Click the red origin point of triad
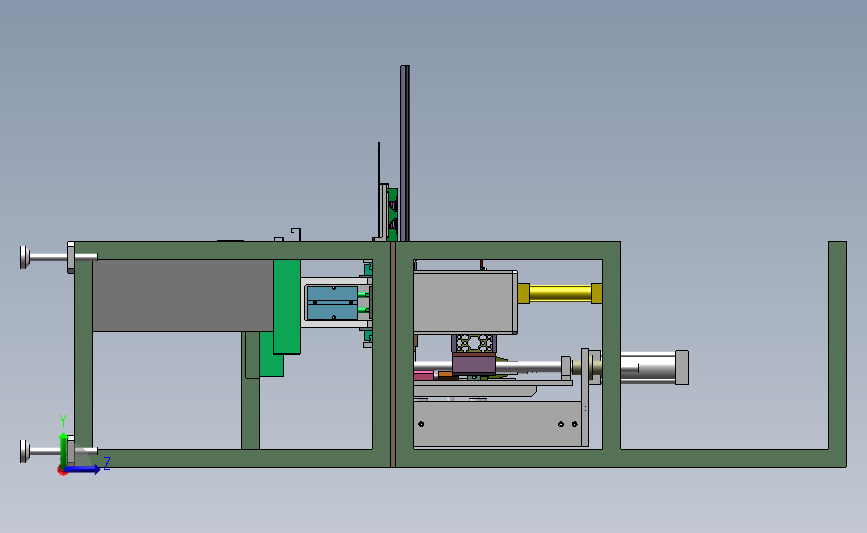The width and height of the screenshot is (867, 533). [62, 471]
